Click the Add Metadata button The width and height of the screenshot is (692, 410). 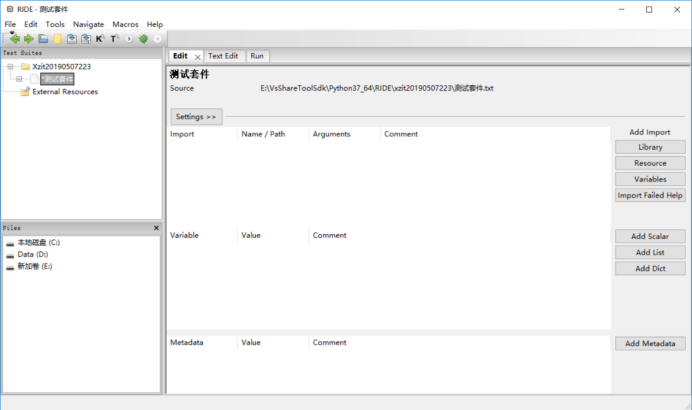click(x=650, y=343)
